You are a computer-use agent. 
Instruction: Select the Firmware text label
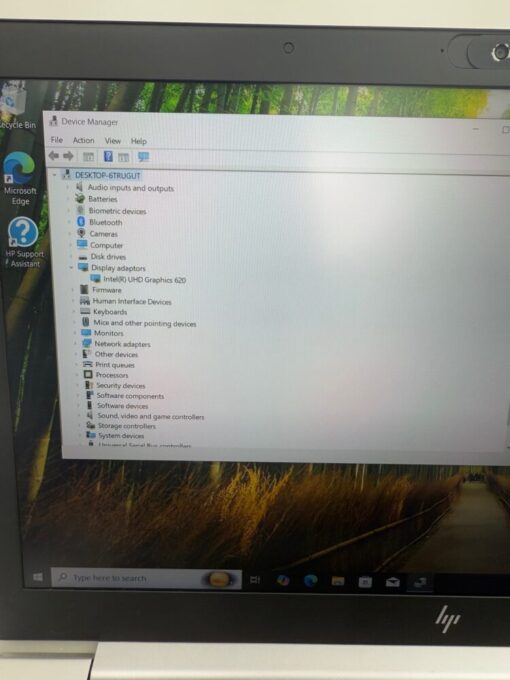[107, 290]
